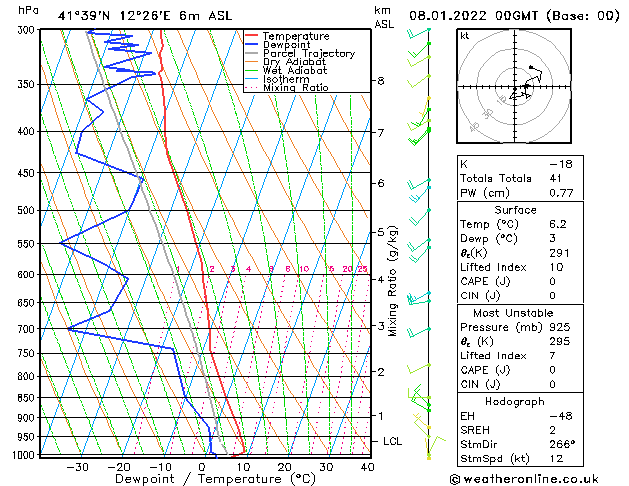The height and width of the screenshot is (486, 629).
Task: Click the 'Most Unstable' section heading
Action: coord(513,313)
